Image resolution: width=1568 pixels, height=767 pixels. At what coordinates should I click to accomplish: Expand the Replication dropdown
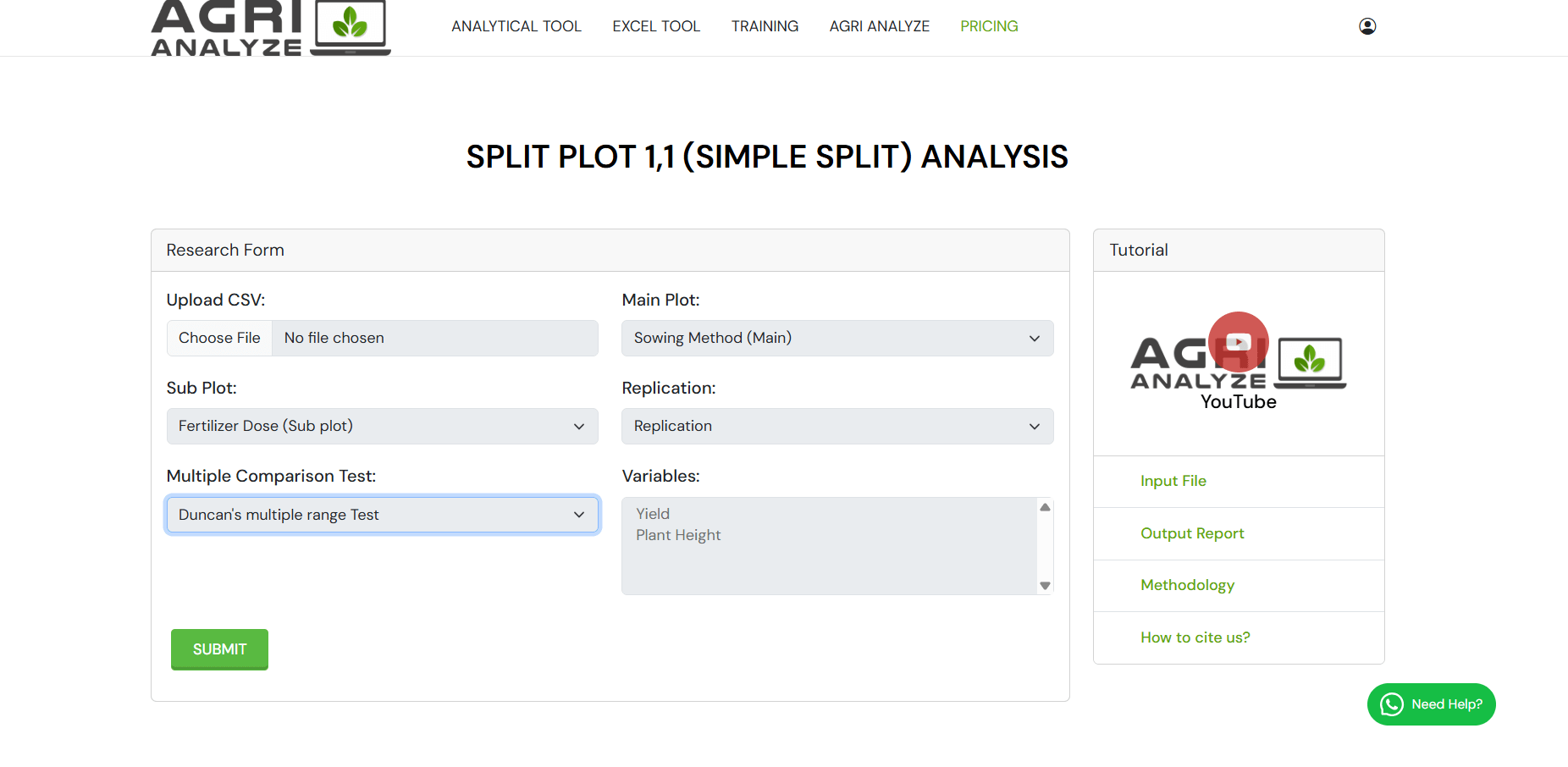pyautogui.click(x=836, y=426)
